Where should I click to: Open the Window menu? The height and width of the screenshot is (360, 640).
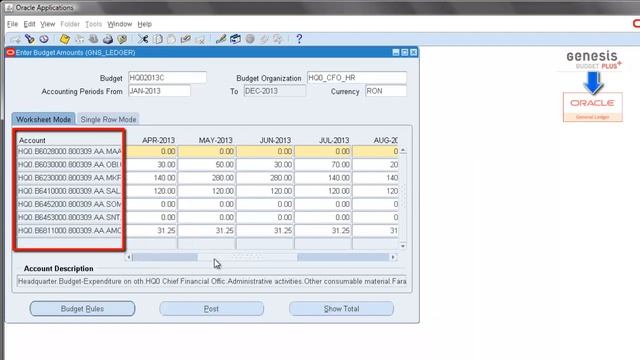[x=120, y=24]
